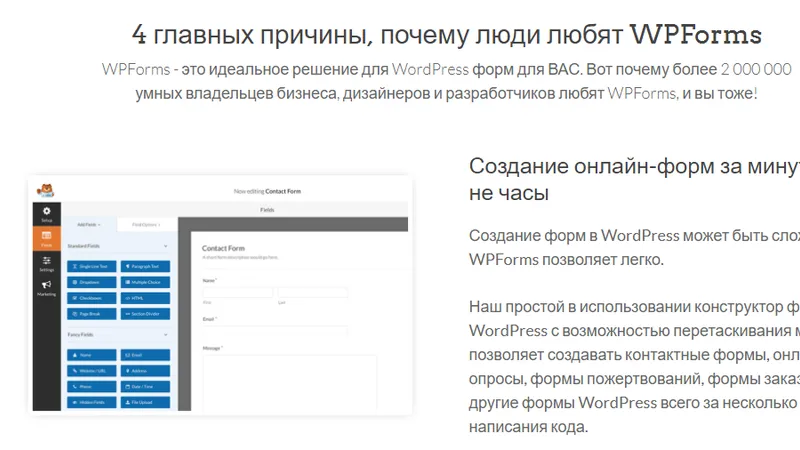
Task: Add a File Upload field
Action: (x=145, y=403)
